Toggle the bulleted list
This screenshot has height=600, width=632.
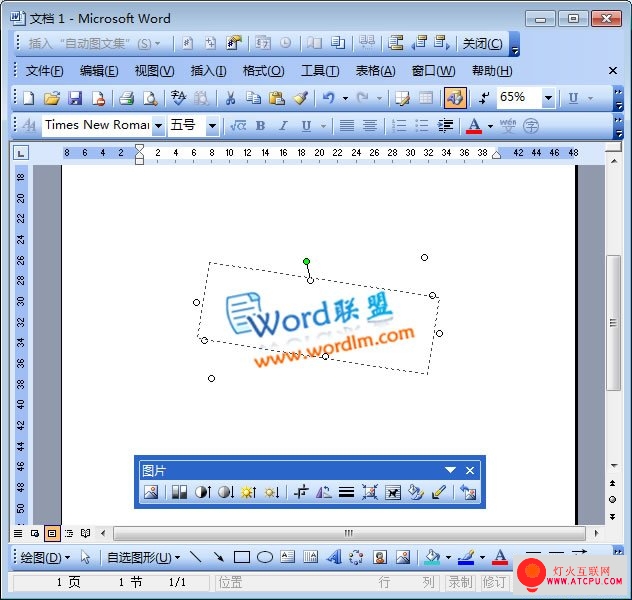tap(422, 126)
